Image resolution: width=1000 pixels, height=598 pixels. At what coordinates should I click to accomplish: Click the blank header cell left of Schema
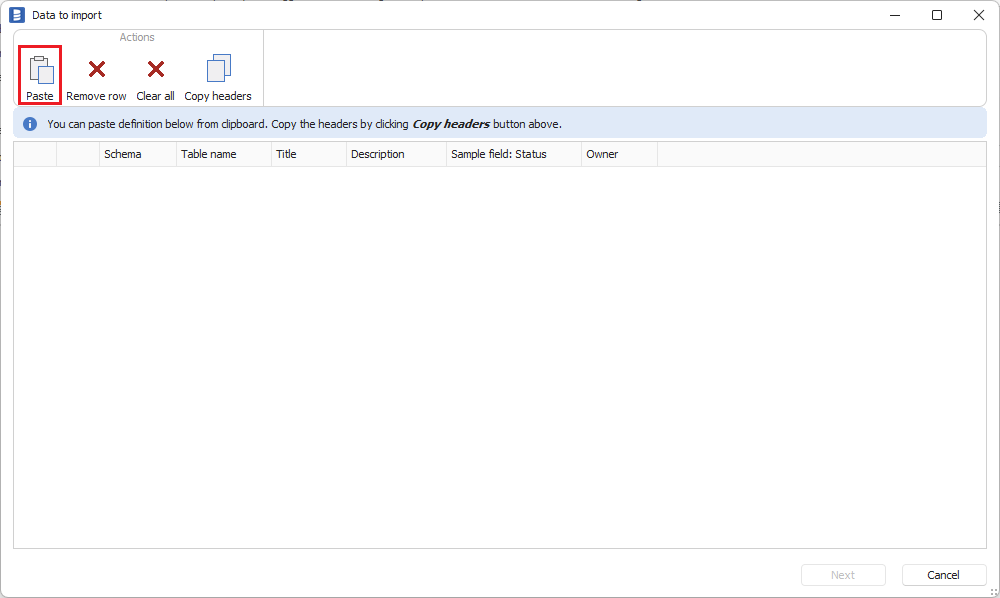[78, 154]
